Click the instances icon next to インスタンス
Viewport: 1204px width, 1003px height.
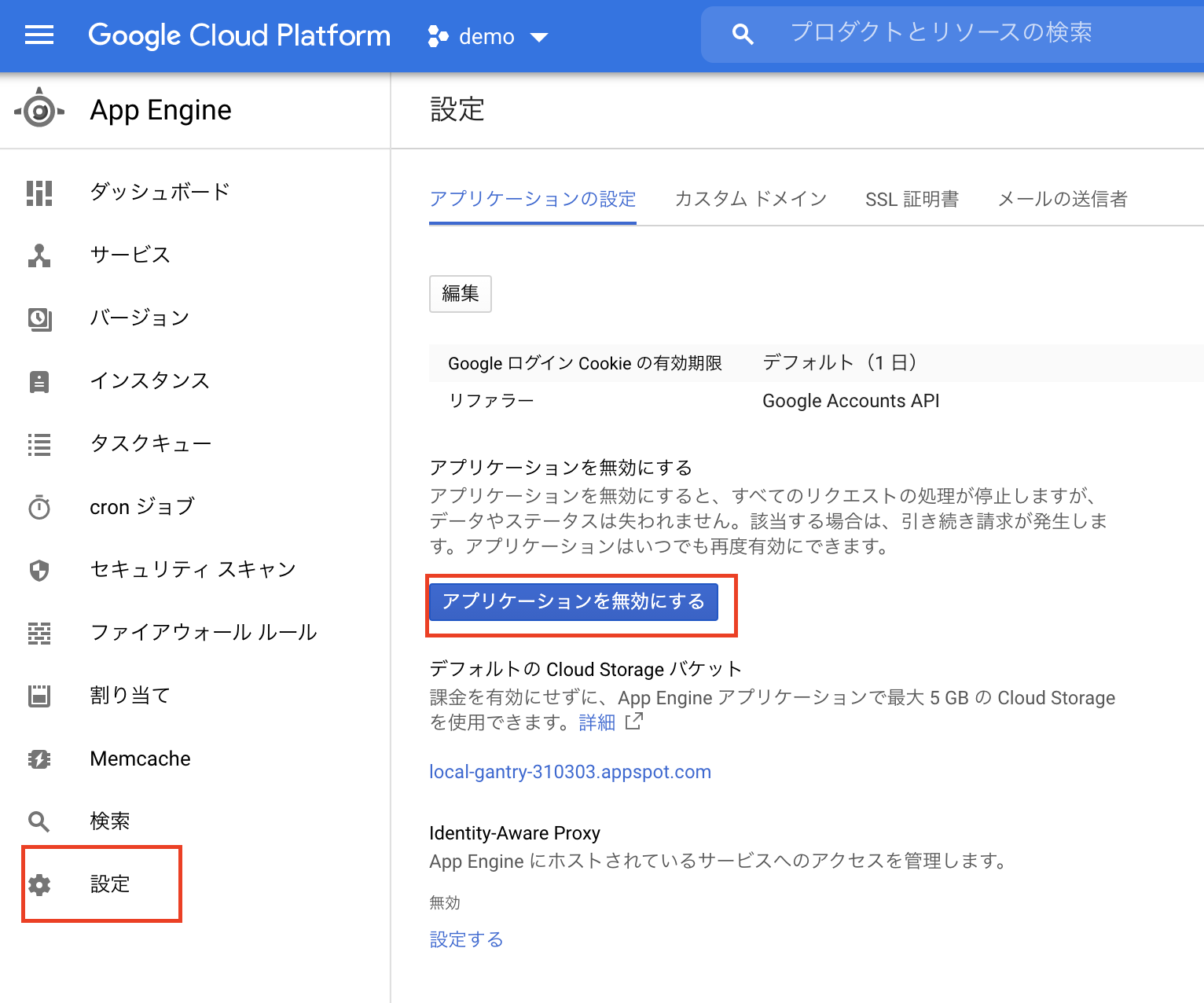coord(39,381)
